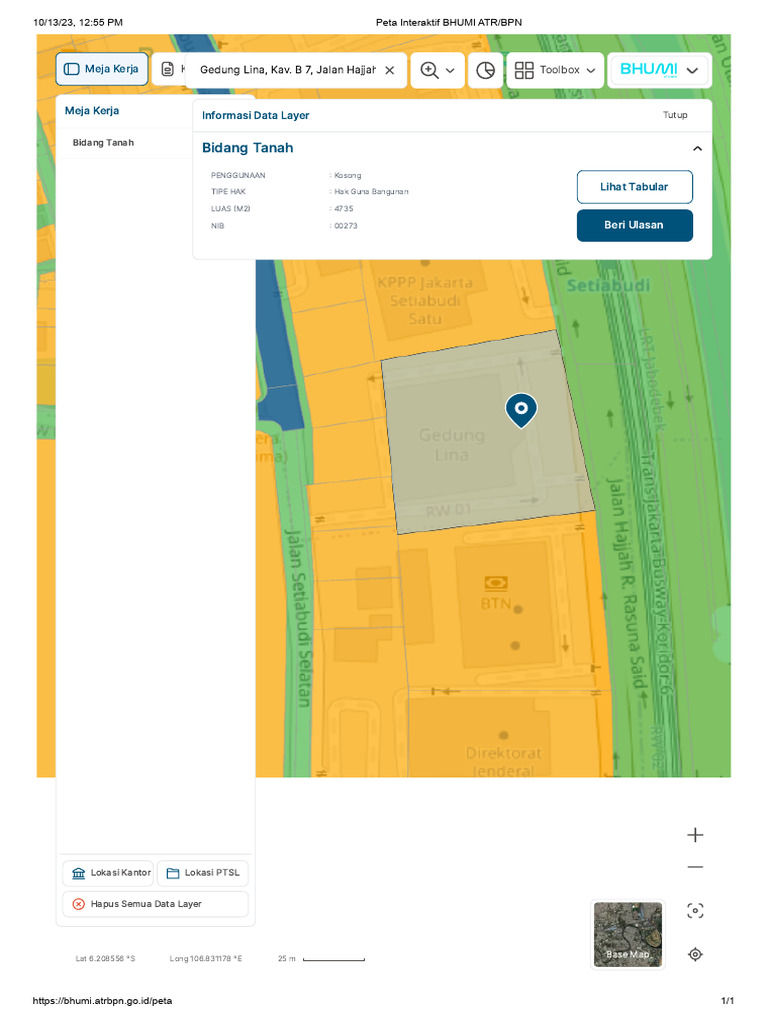Click the Gedung Lina map label
Viewport: 768px width, 1024px height.
(x=451, y=445)
